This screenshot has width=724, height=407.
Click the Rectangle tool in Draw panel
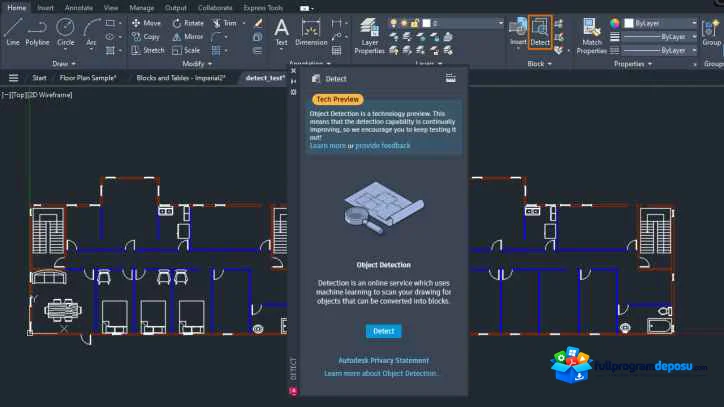(x=110, y=23)
